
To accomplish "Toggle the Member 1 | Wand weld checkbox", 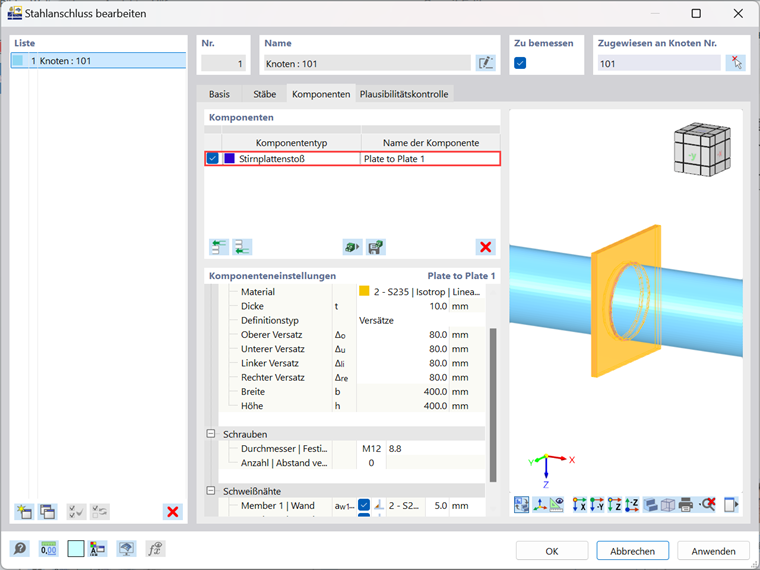I will (x=364, y=505).
